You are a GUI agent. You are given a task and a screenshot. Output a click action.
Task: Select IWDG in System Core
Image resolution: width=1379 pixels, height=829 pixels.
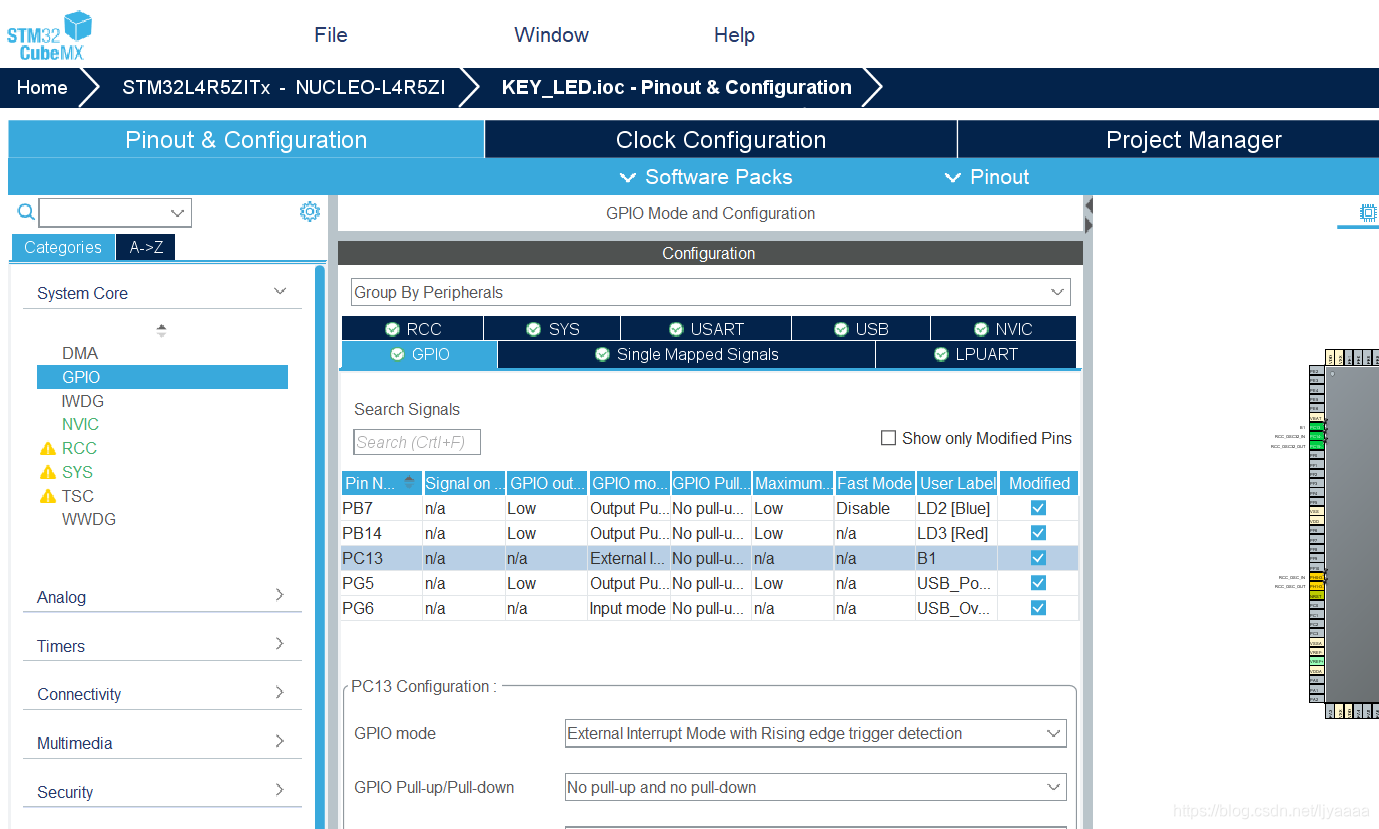[83, 401]
